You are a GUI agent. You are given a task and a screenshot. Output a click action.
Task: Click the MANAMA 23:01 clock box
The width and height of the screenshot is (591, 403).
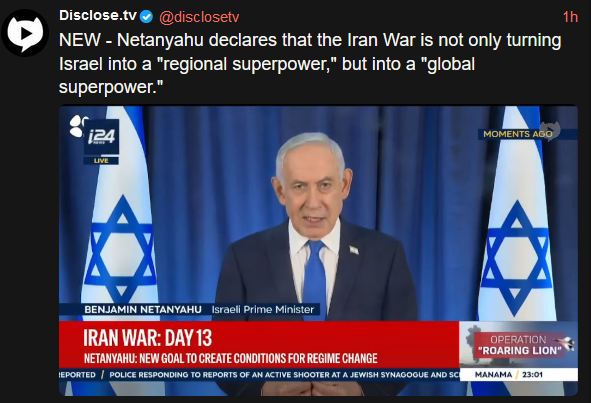[519, 375]
